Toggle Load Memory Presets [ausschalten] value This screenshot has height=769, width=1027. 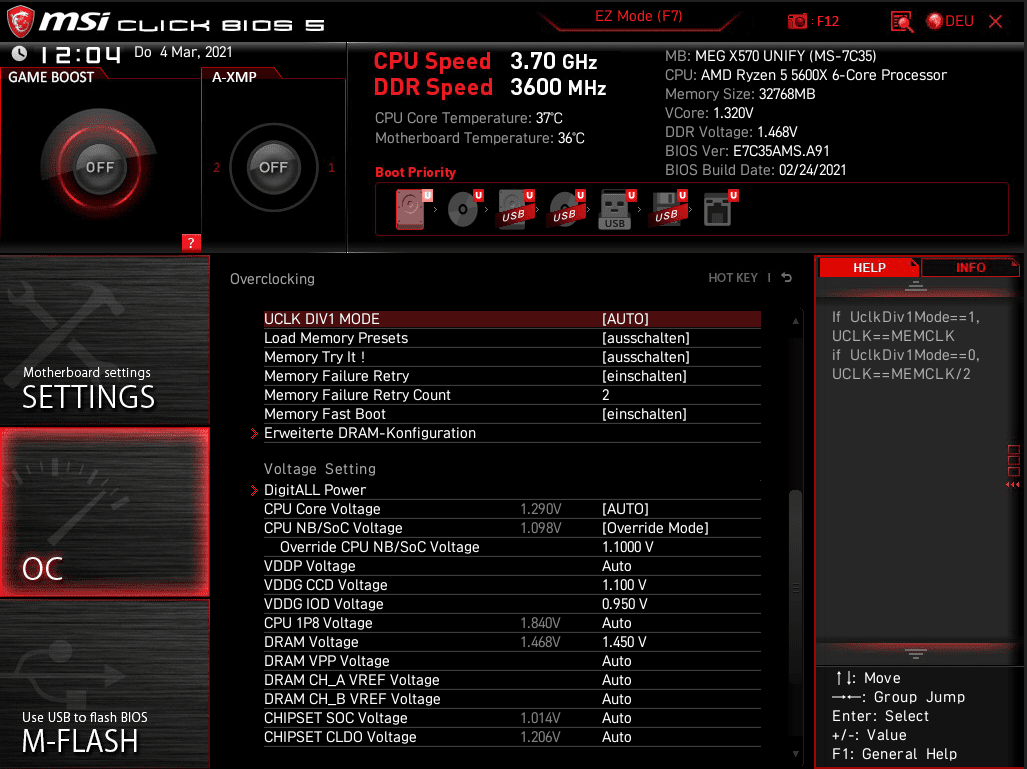(645, 338)
